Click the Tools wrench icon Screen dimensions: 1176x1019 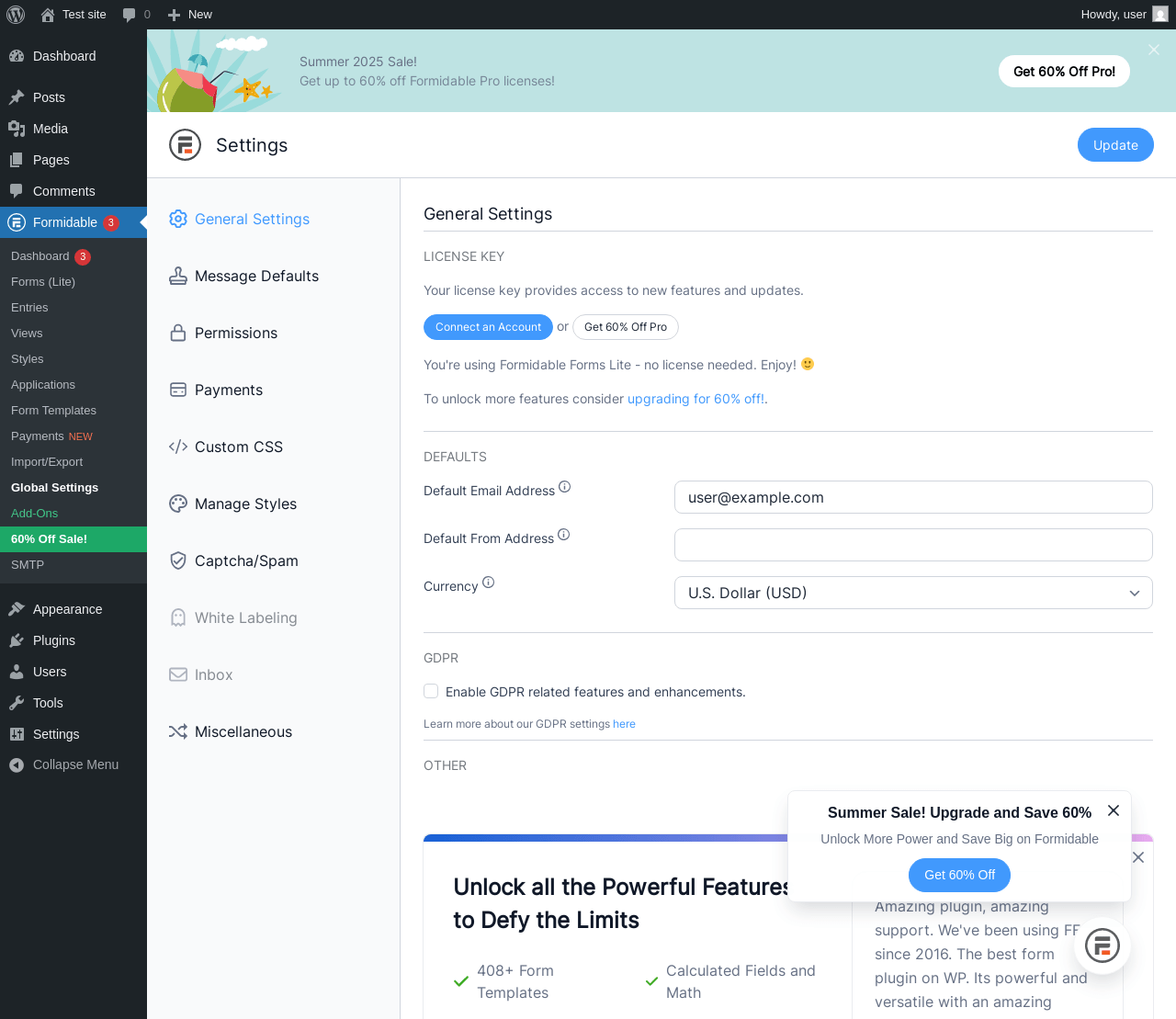click(x=17, y=703)
